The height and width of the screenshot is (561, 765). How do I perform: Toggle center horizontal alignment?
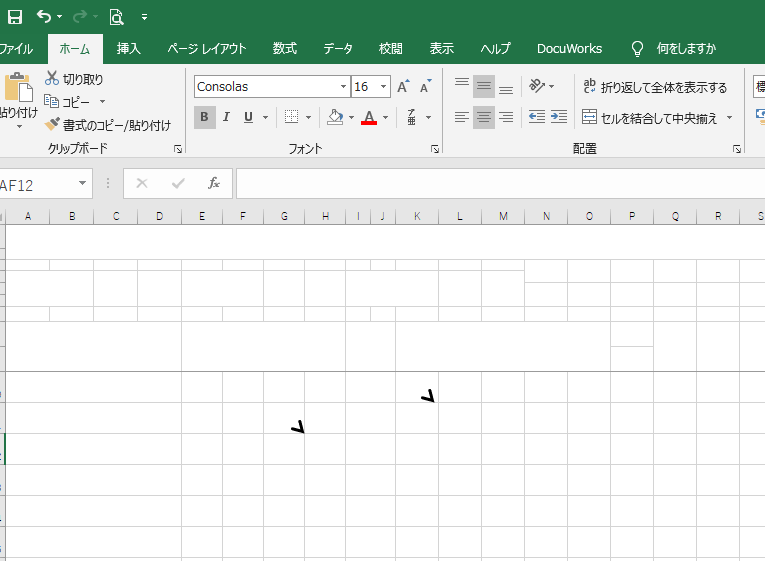tap(484, 117)
